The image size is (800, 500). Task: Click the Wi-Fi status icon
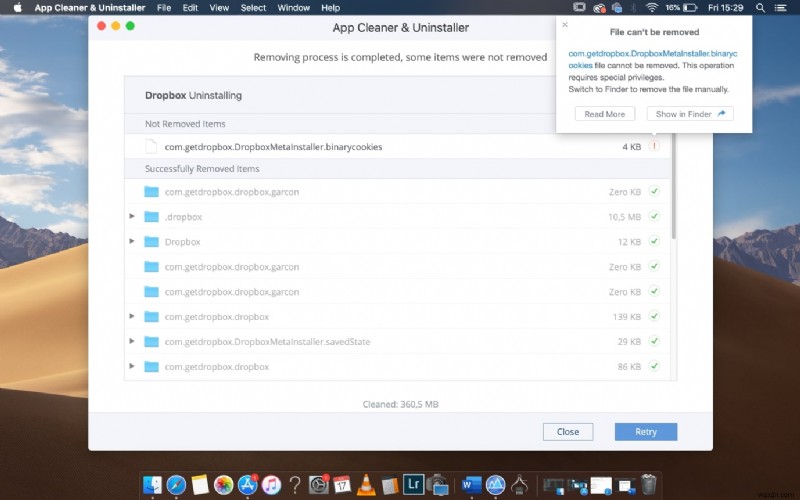[652, 8]
